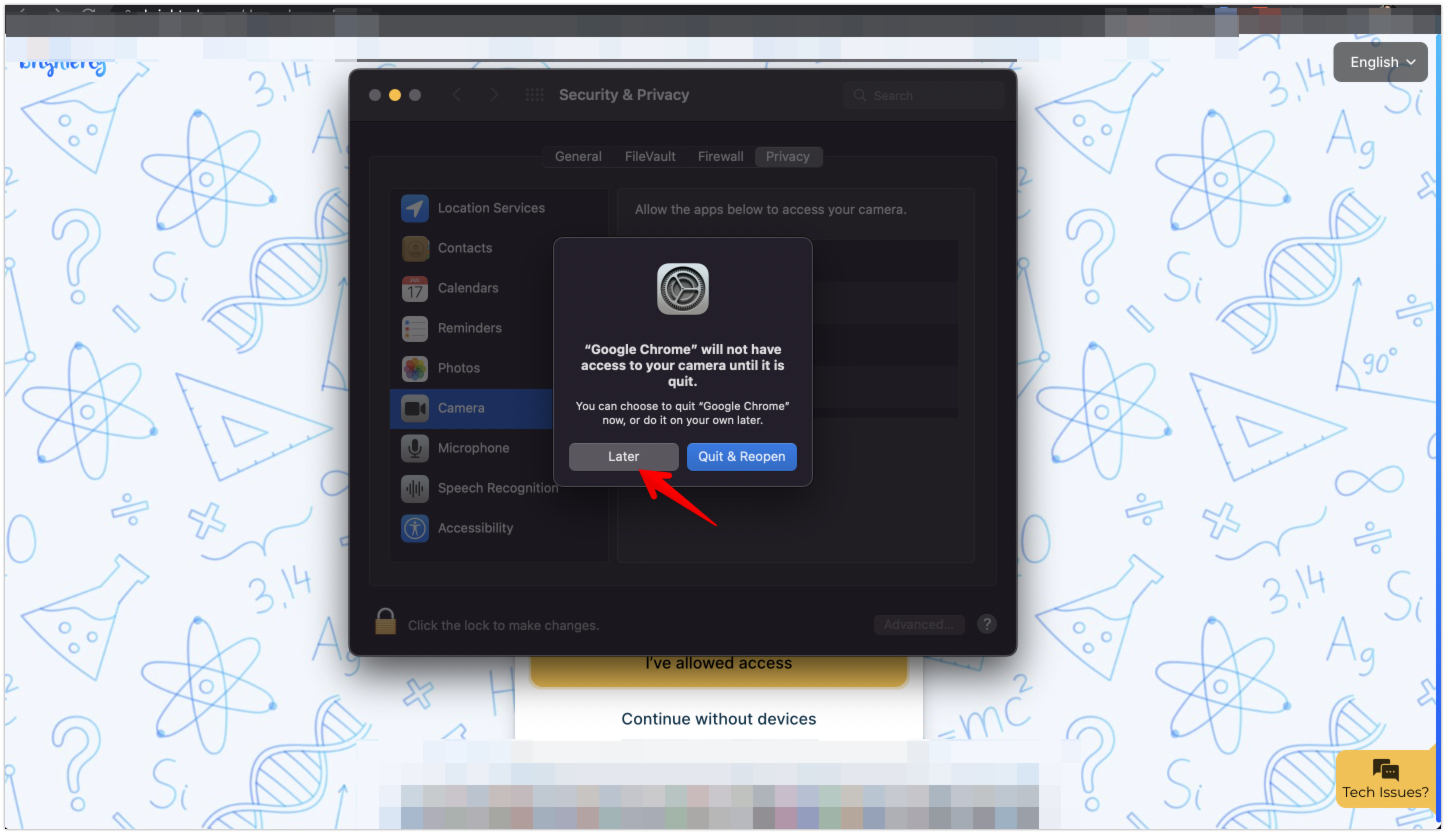Viewport: 1446px width, 834px height.
Task: Click the Advanced... button
Action: click(919, 624)
